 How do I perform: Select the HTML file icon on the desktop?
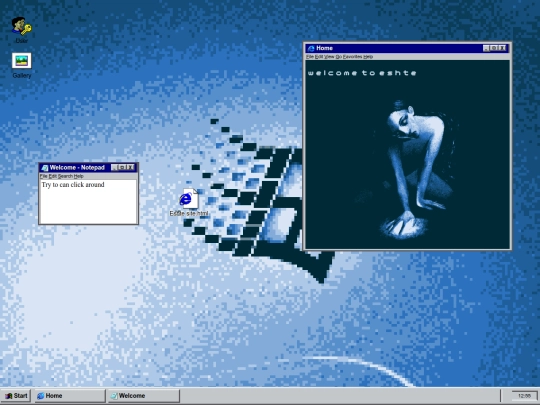point(189,202)
